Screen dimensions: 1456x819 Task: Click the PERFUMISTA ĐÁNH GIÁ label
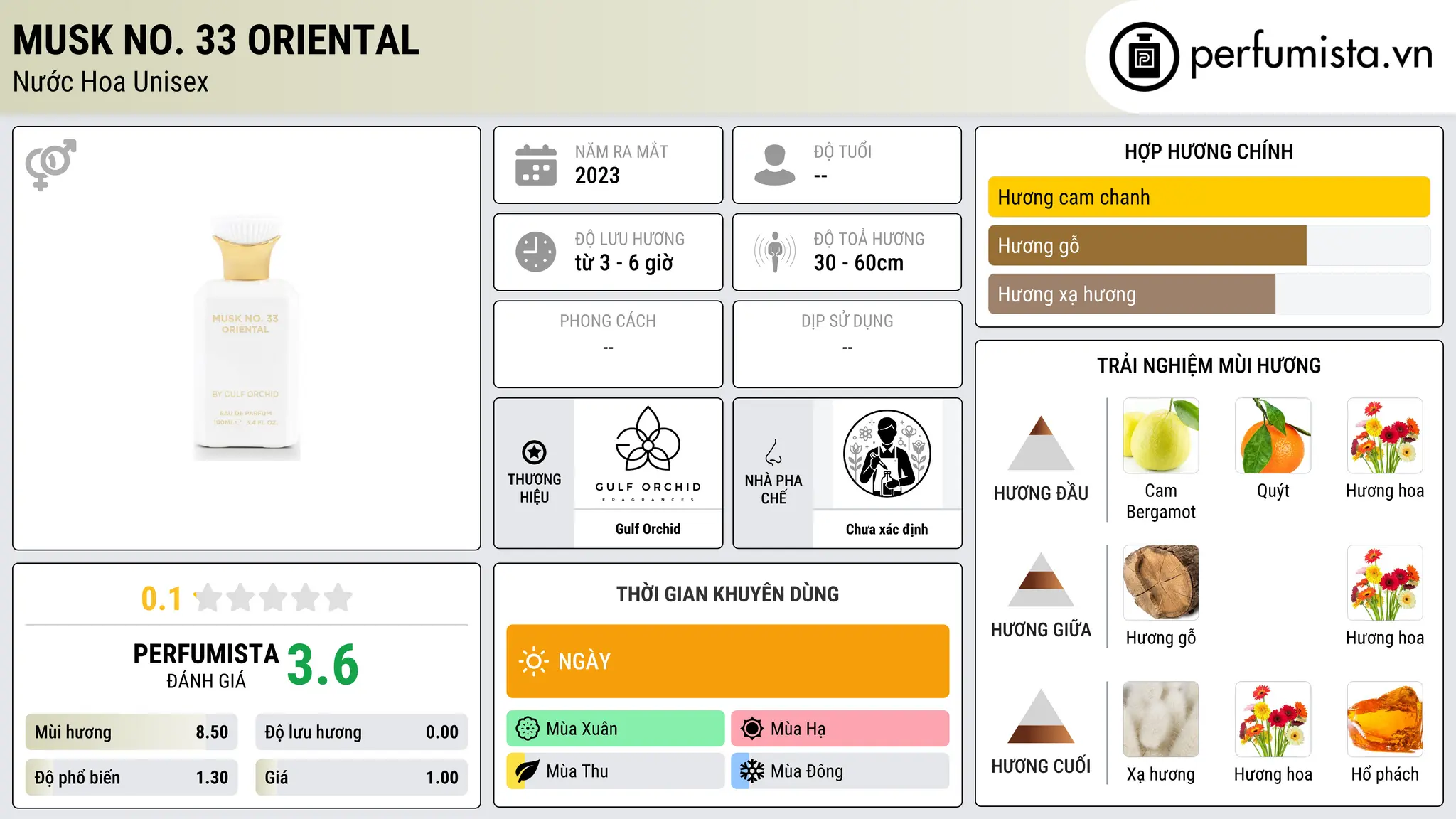point(206,665)
